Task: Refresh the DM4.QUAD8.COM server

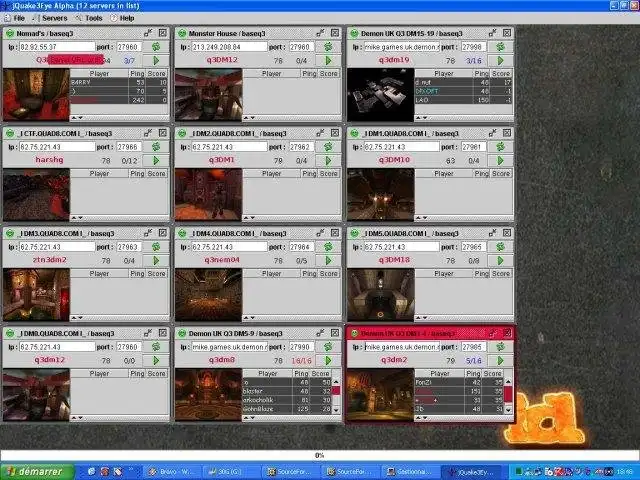Action: (x=328, y=247)
